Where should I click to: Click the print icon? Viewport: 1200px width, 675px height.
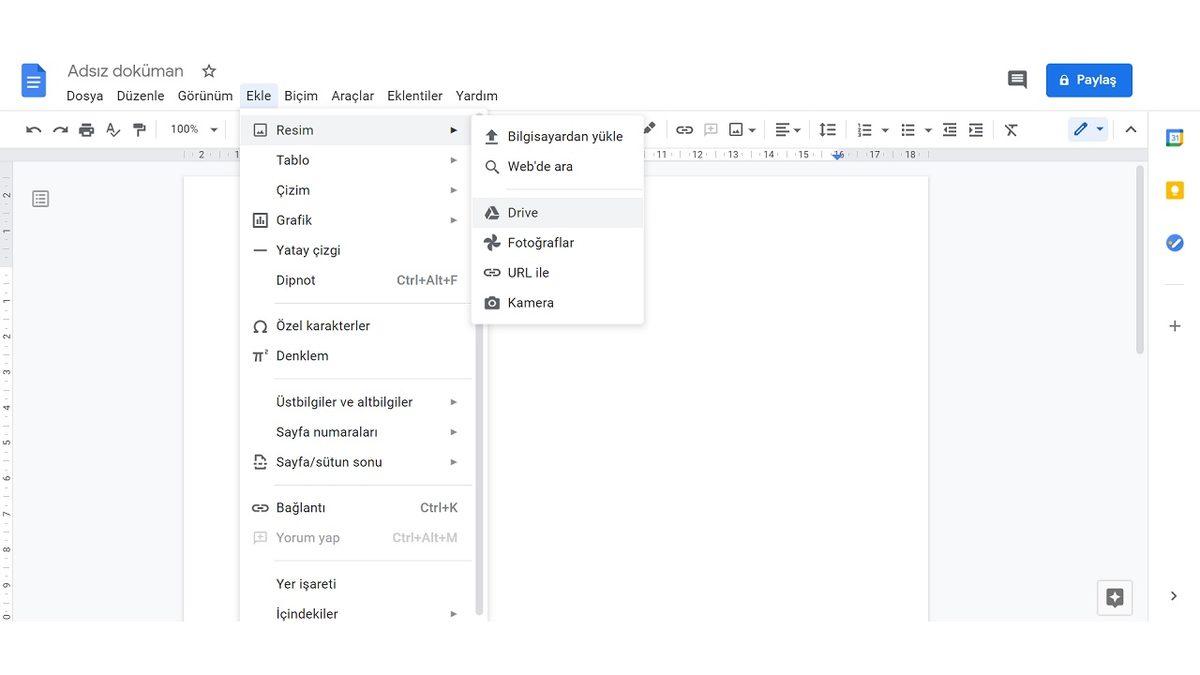pyautogui.click(x=87, y=130)
